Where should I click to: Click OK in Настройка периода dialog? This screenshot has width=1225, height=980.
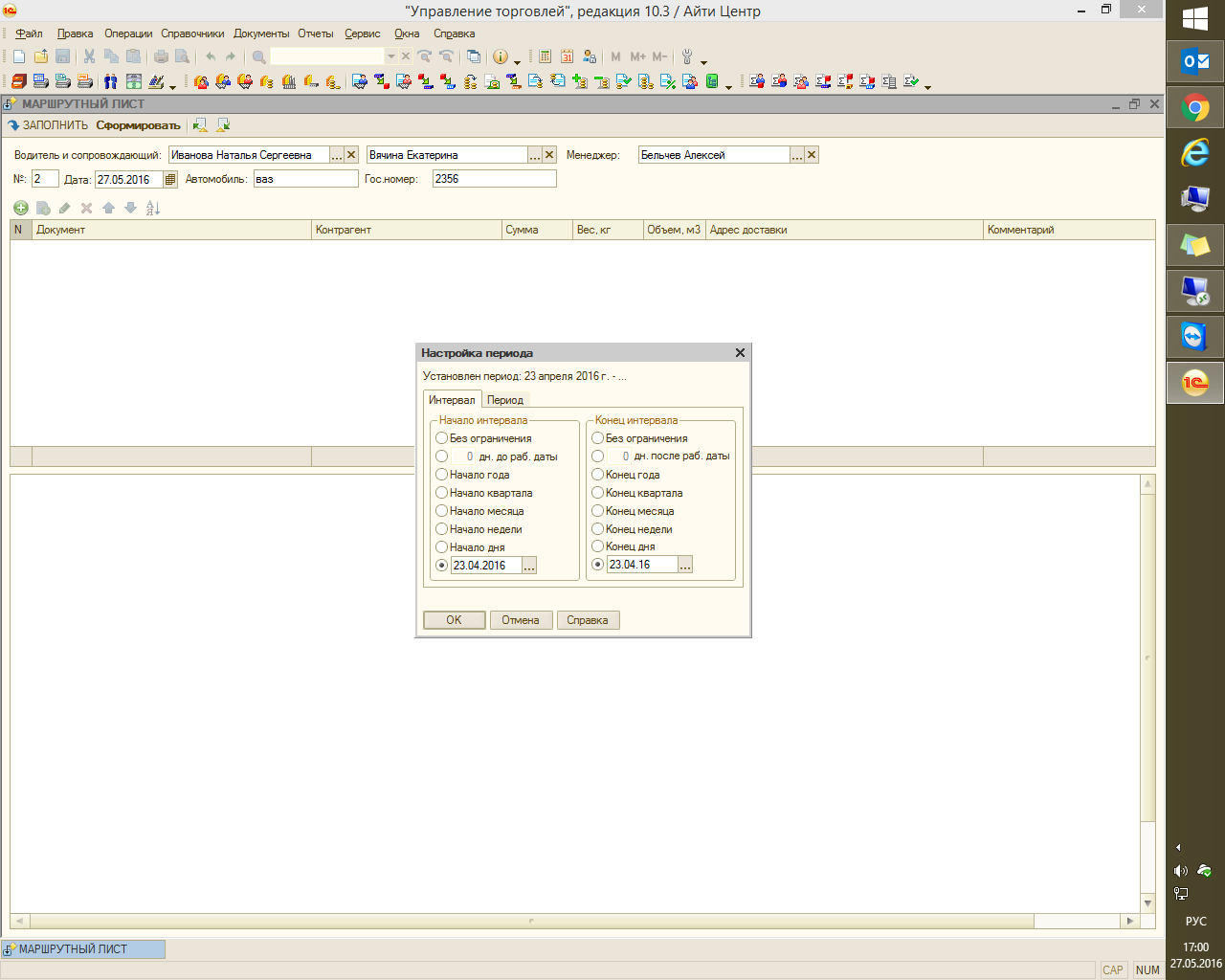coord(454,620)
